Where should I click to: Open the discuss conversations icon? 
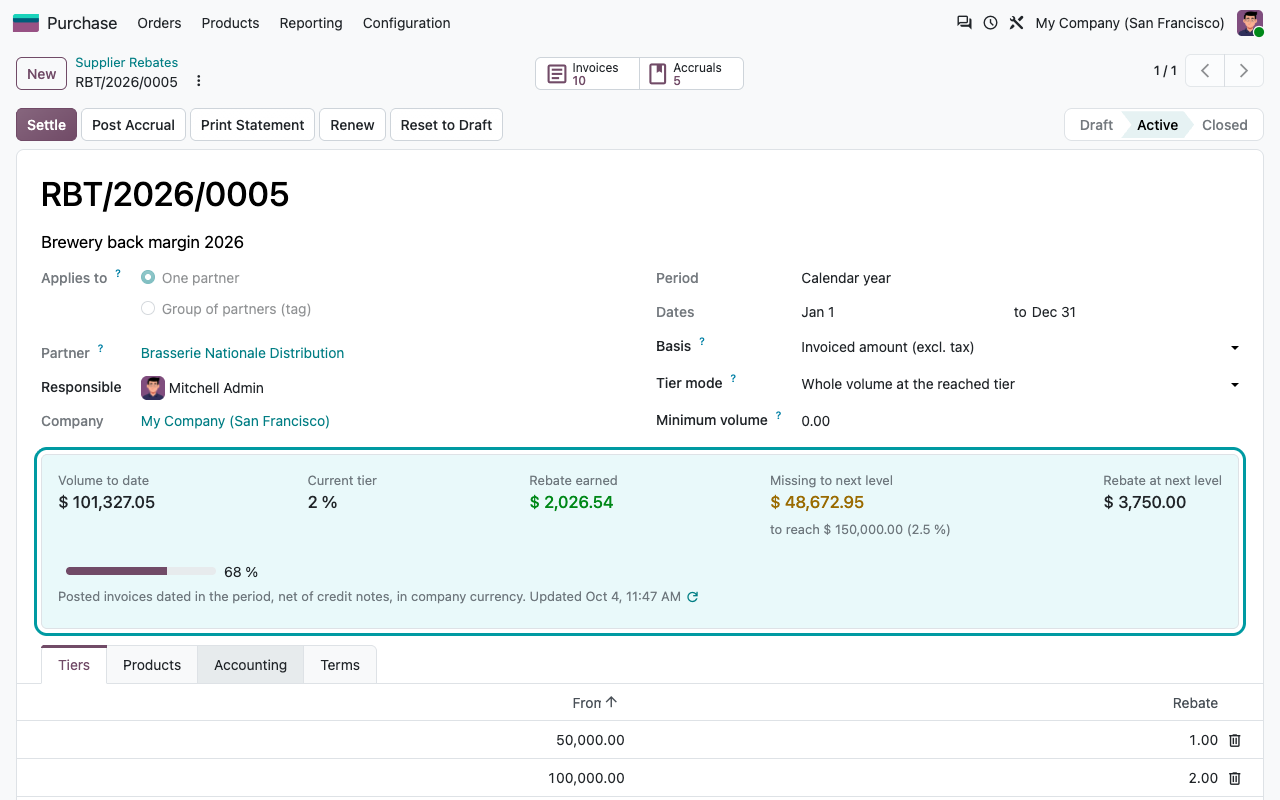(x=964, y=23)
